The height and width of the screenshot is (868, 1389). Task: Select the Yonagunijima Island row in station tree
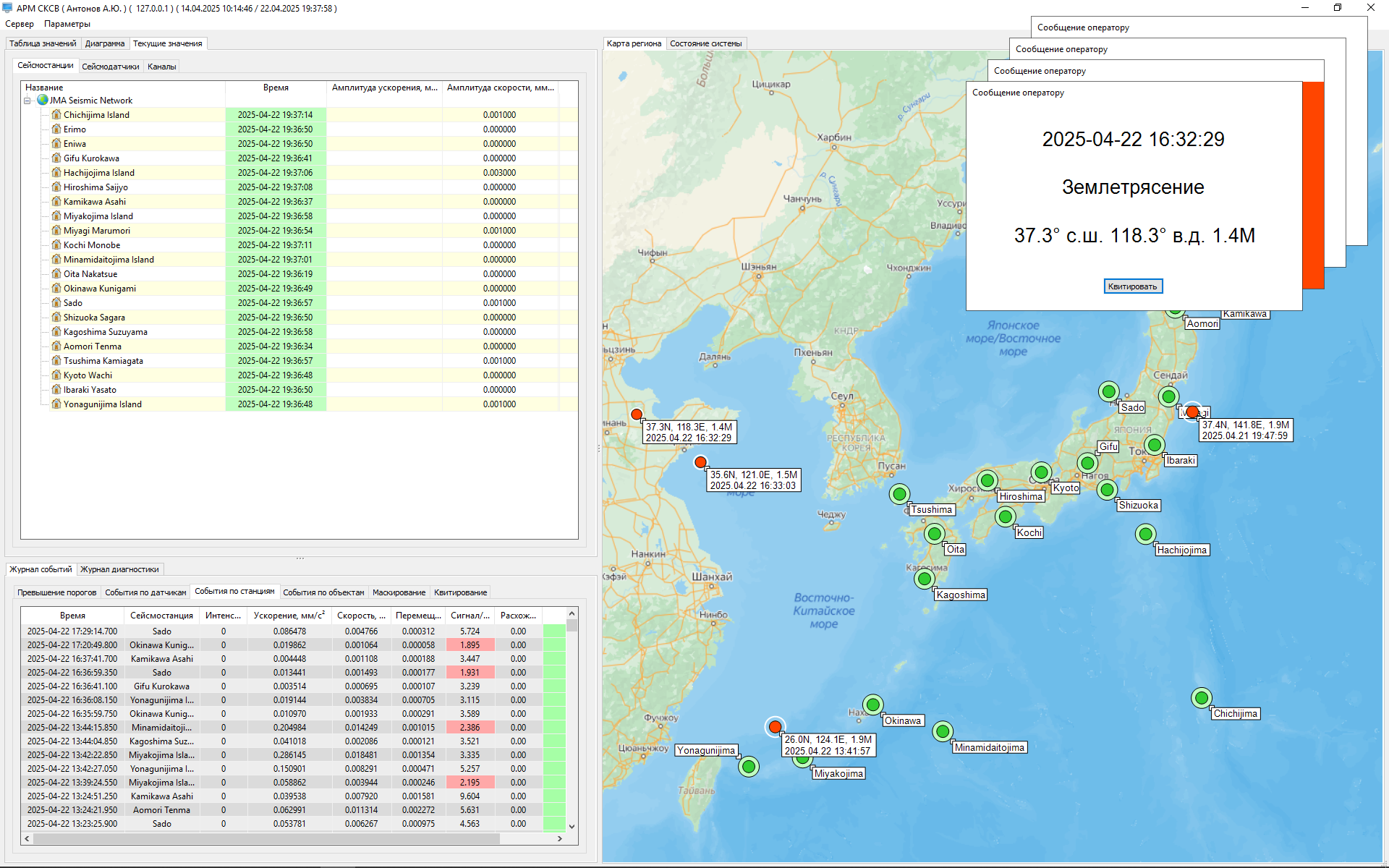tap(300, 404)
